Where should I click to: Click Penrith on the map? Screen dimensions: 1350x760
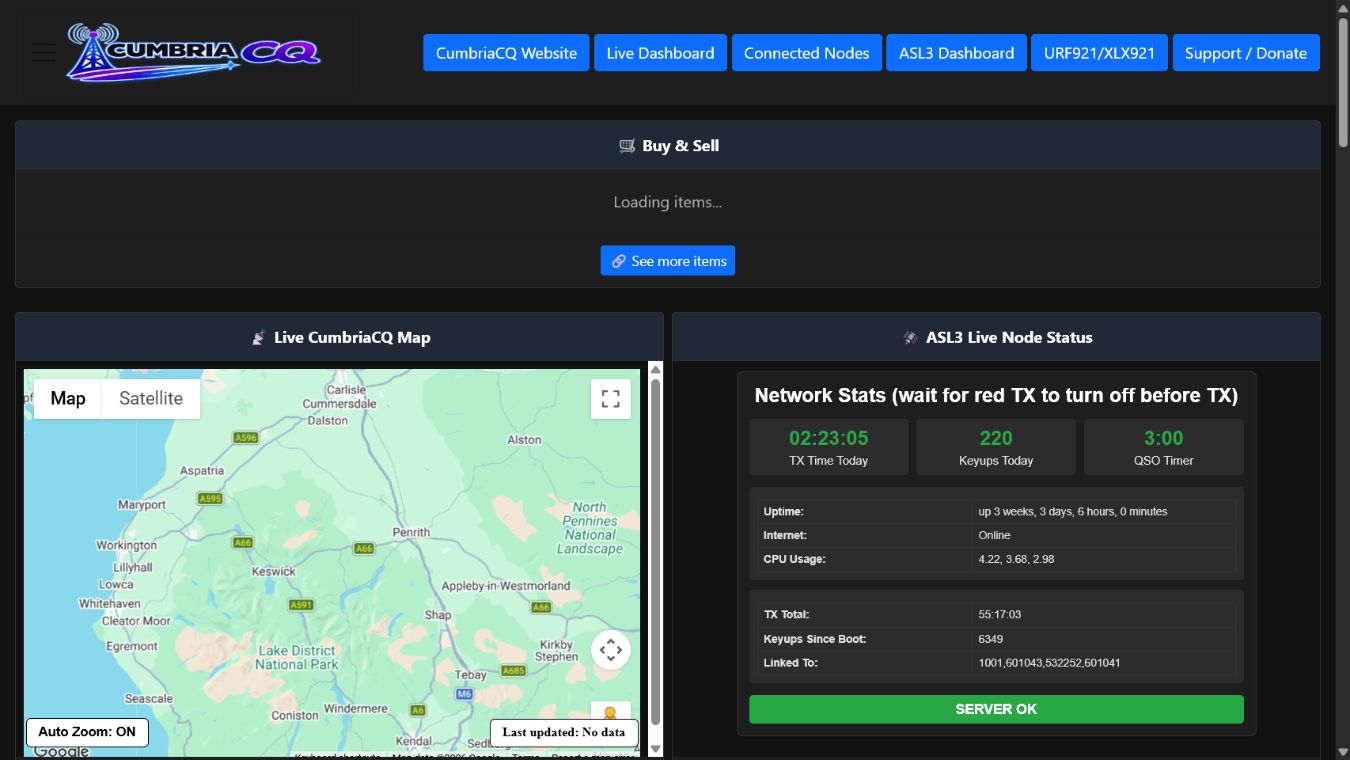tap(411, 533)
